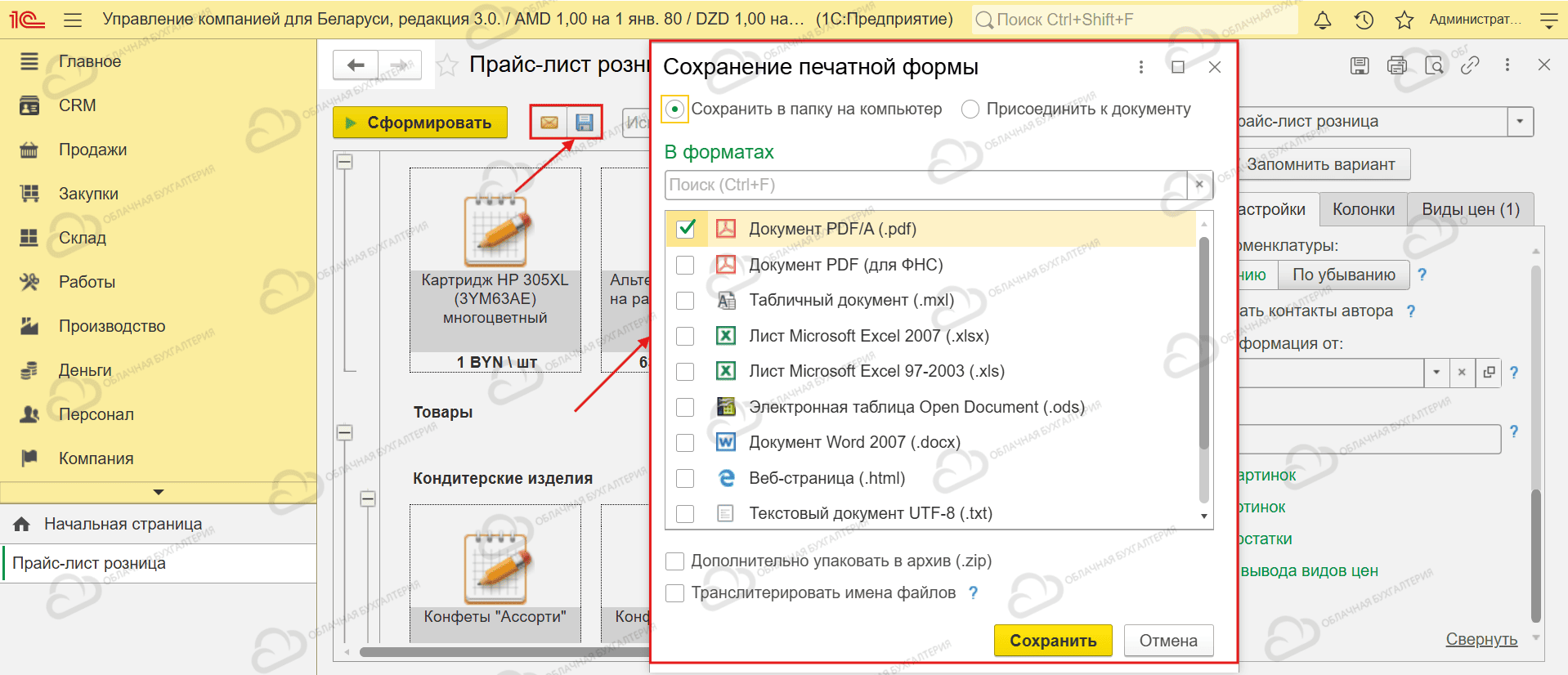Viewport: 1568px width, 675px height.
Task: Open the Информация от field dropdown arrow
Action: (1436, 373)
